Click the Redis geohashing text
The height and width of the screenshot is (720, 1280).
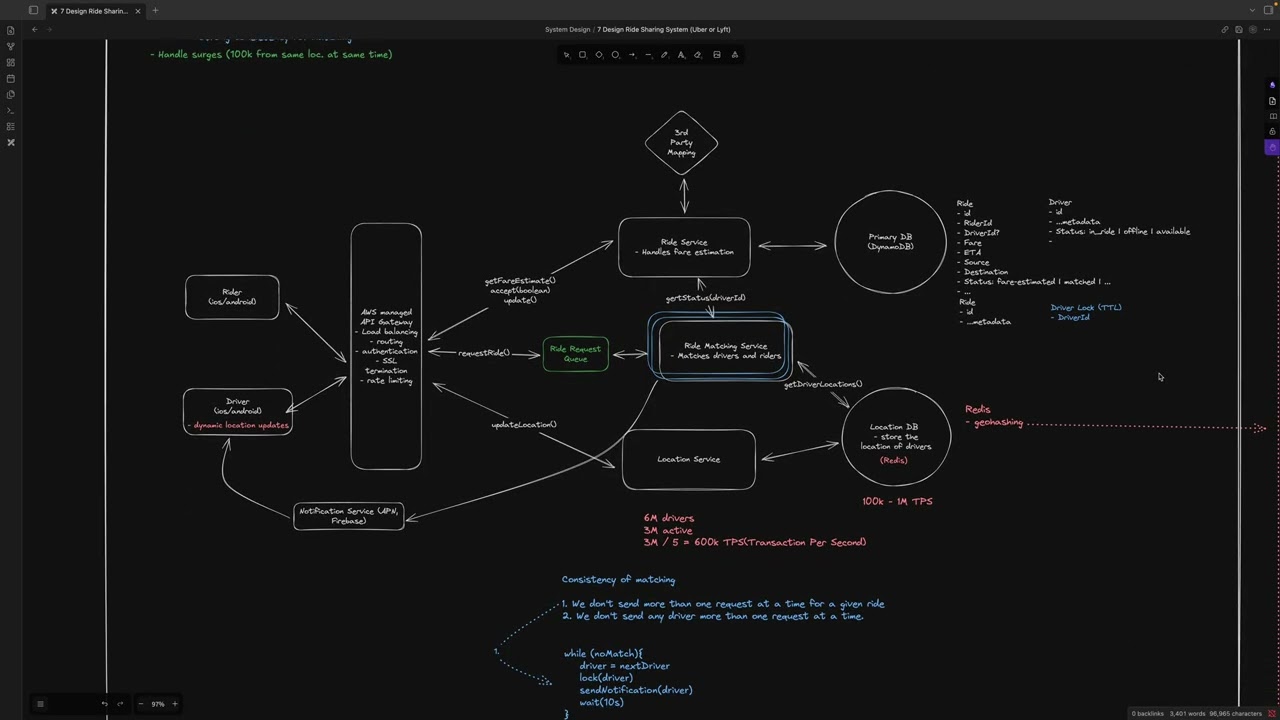(x=994, y=416)
